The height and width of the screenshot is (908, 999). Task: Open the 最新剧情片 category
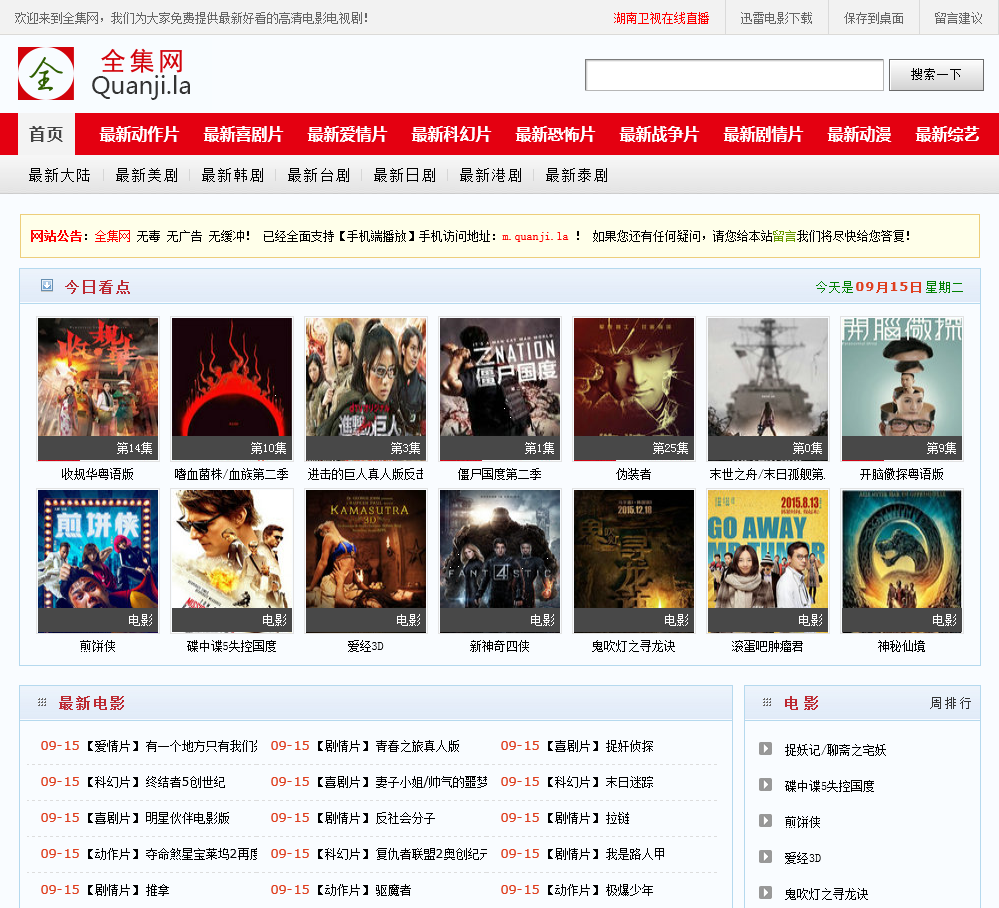(763, 134)
